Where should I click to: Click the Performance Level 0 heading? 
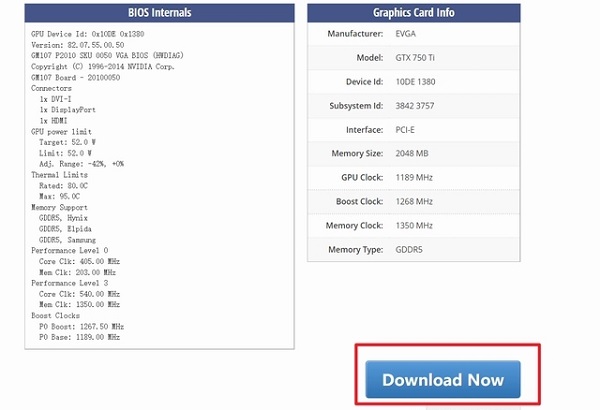[70, 250]
